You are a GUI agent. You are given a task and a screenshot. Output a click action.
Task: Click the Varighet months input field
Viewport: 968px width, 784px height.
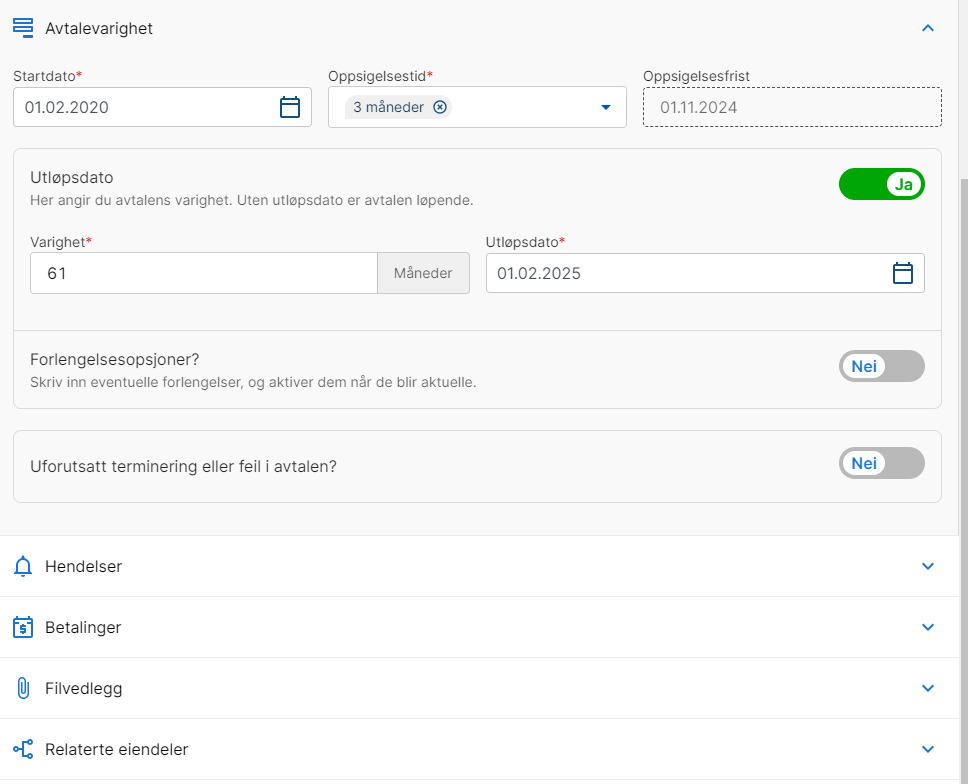[x=204, y=273]
